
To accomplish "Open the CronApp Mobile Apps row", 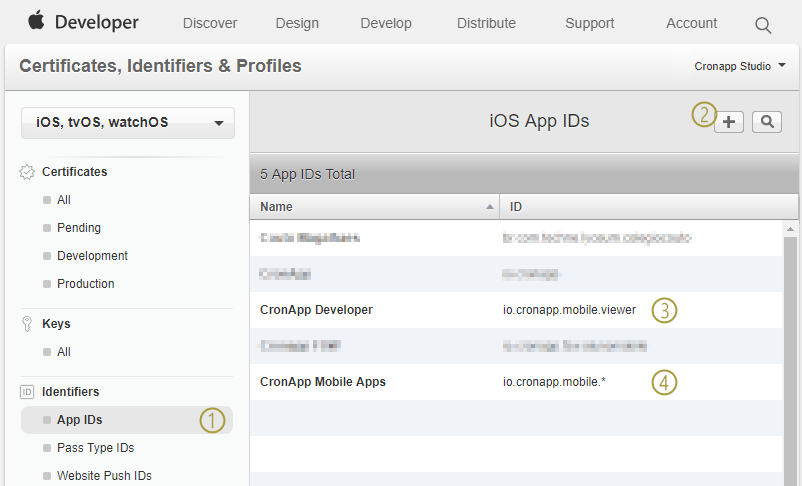I will click(x=516, y=382).
